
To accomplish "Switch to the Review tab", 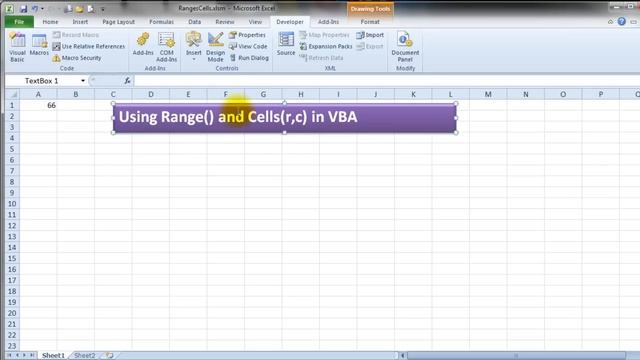I will point(224,22).
